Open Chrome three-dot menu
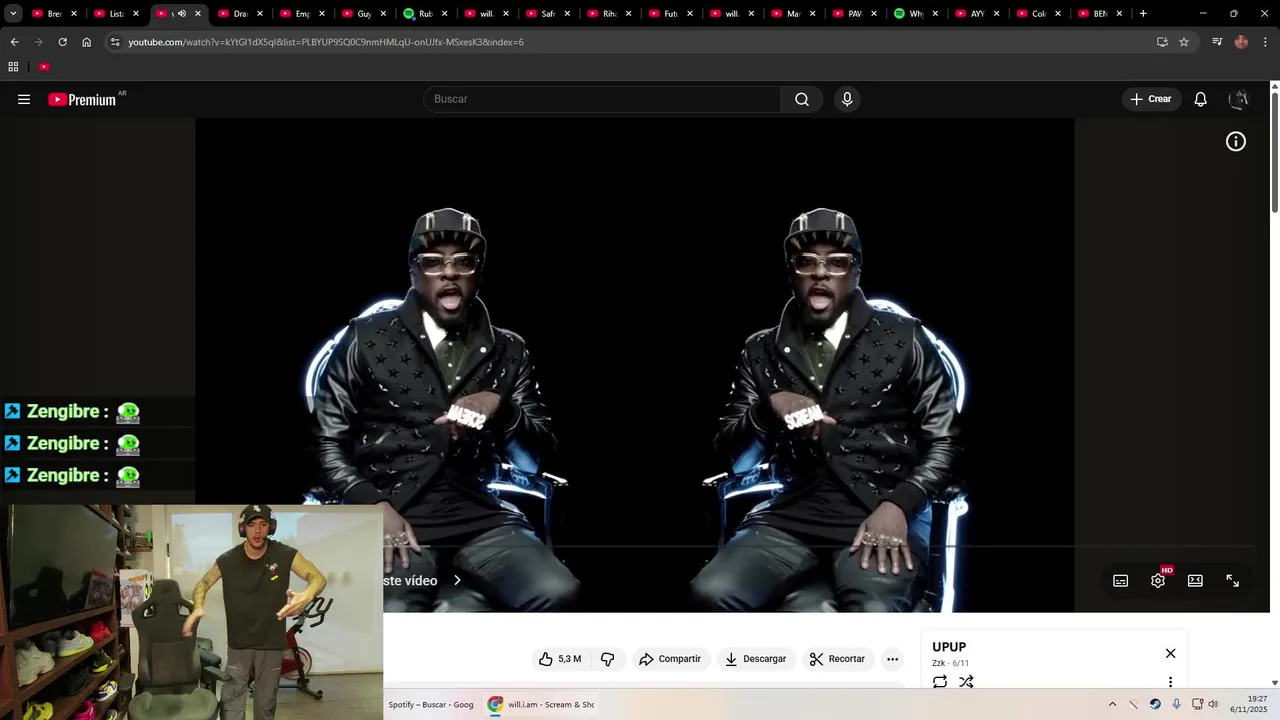Viewport: 1280px width, 720px height. click(1266, 42)
